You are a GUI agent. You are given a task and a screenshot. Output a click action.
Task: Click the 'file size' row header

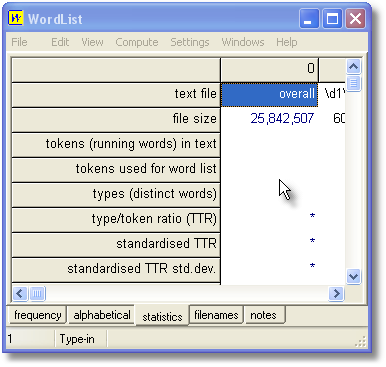point(116,120)
